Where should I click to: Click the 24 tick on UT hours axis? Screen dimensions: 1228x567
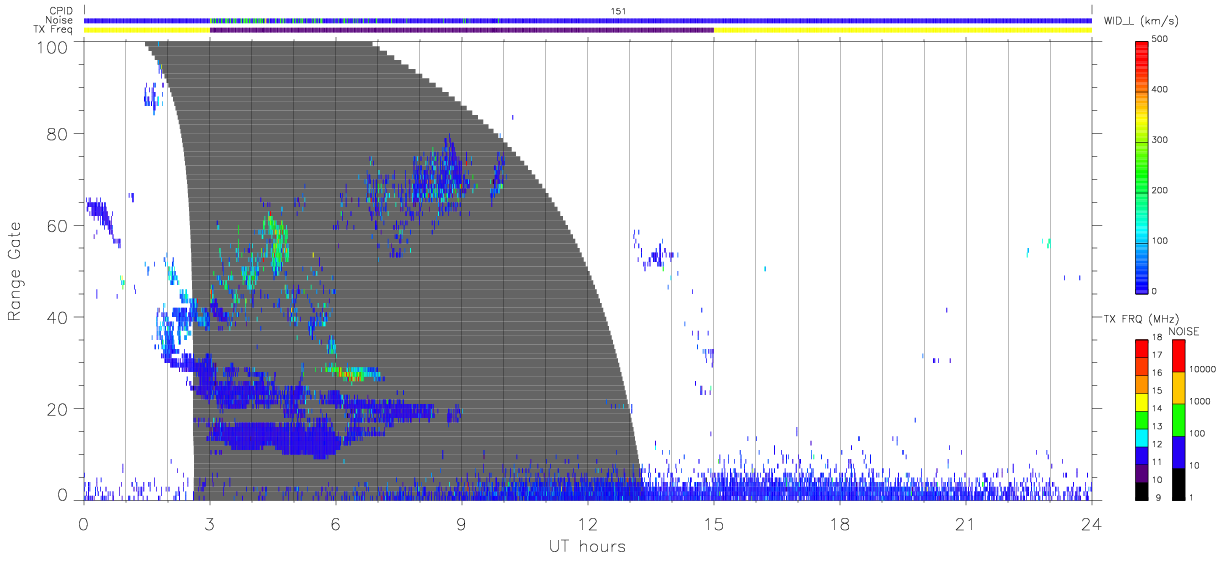click(1091, 524)
